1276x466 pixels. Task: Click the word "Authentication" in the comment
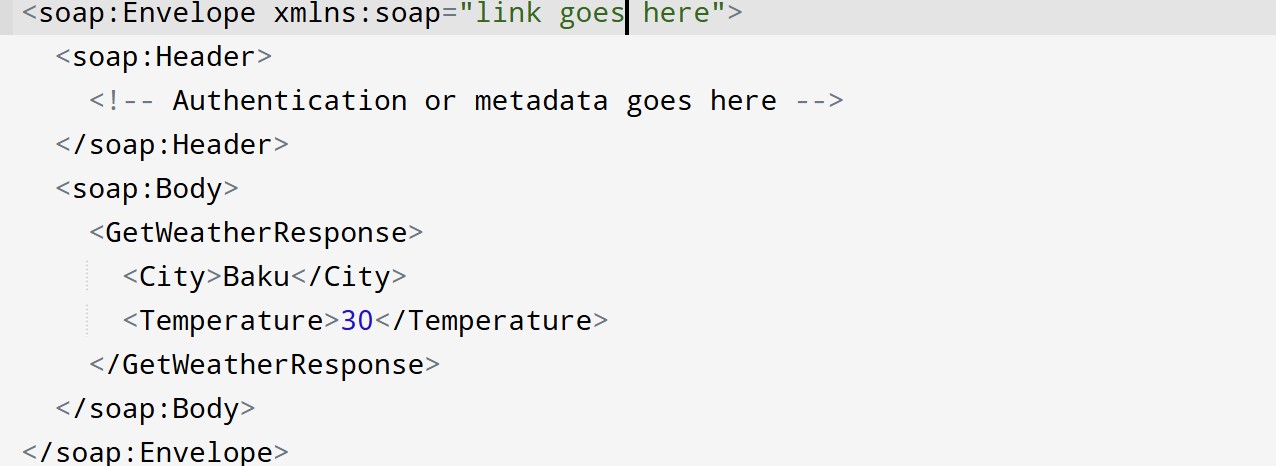tap(289, 101)
